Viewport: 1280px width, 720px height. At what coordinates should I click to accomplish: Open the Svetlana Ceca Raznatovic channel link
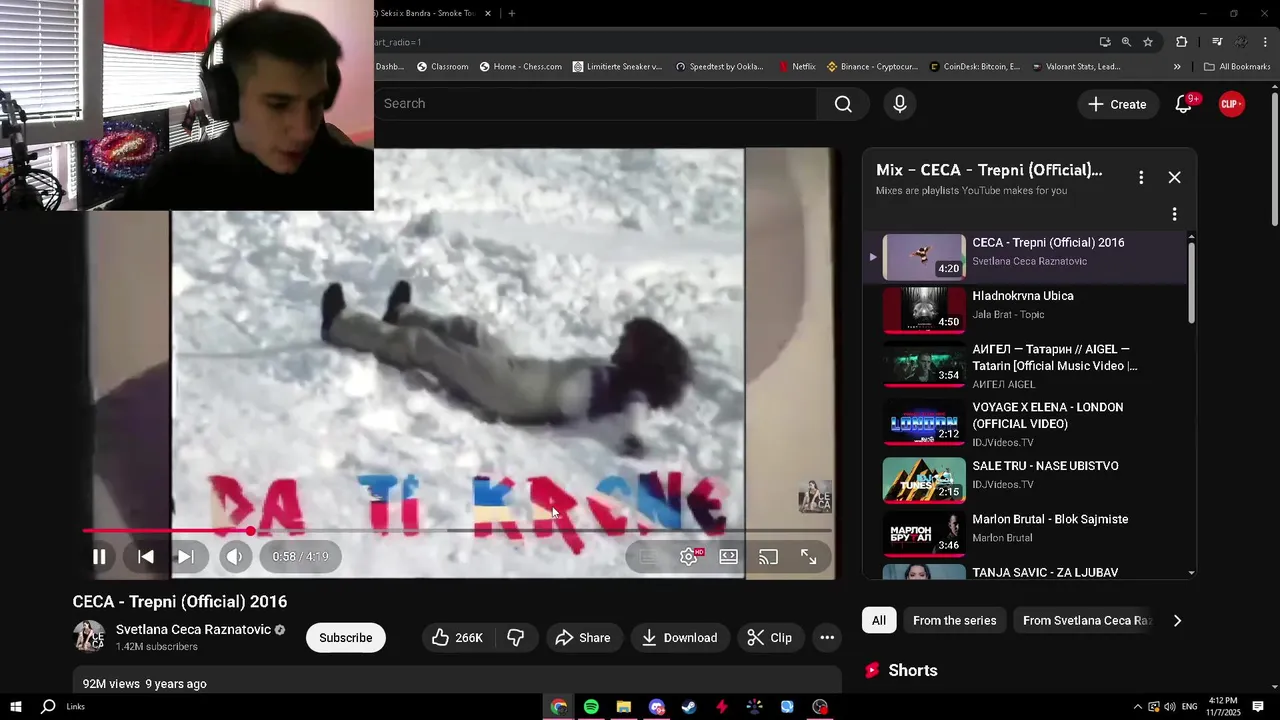point(193,630)
